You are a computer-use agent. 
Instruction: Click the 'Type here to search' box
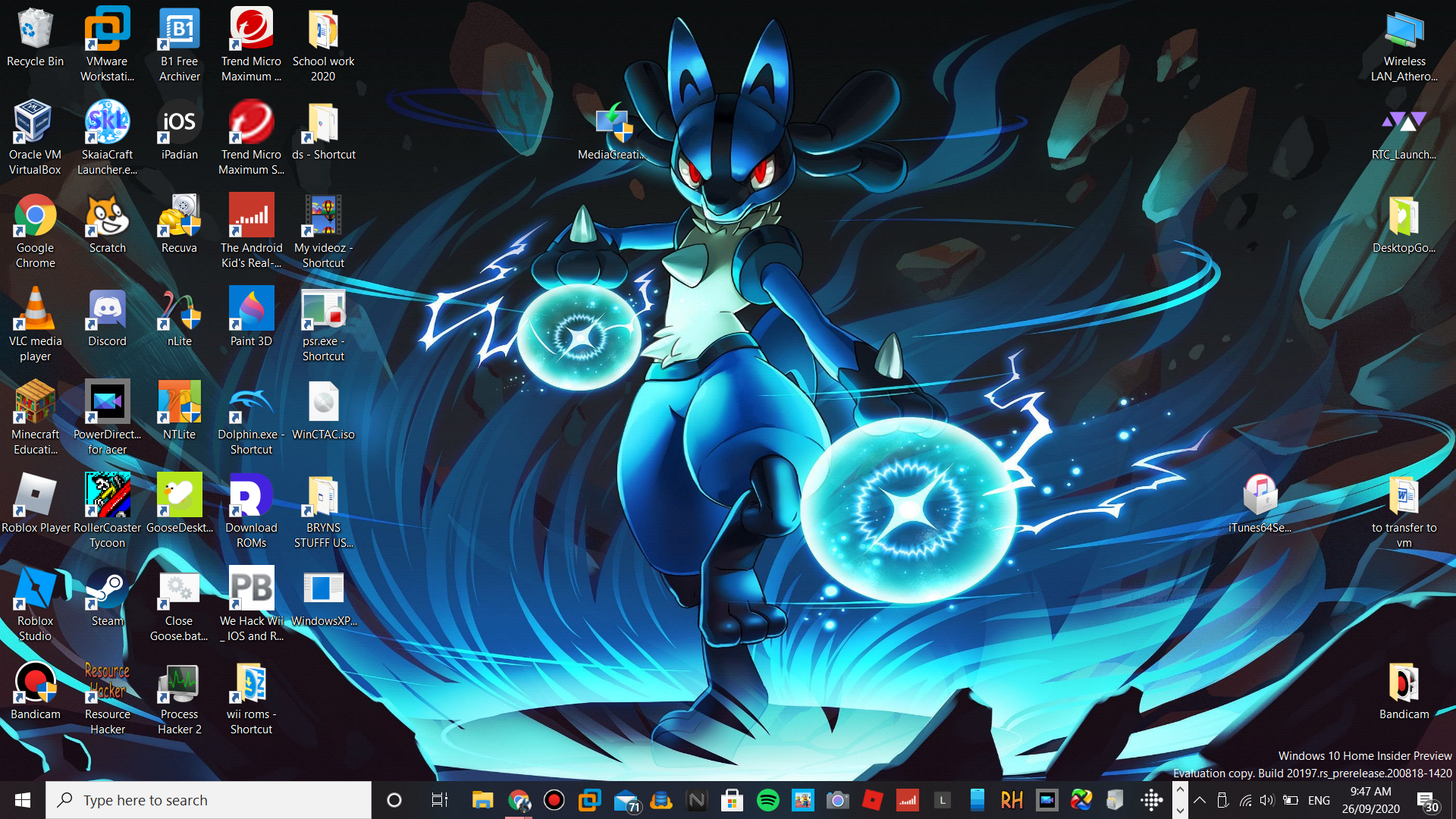pos(209,800)
